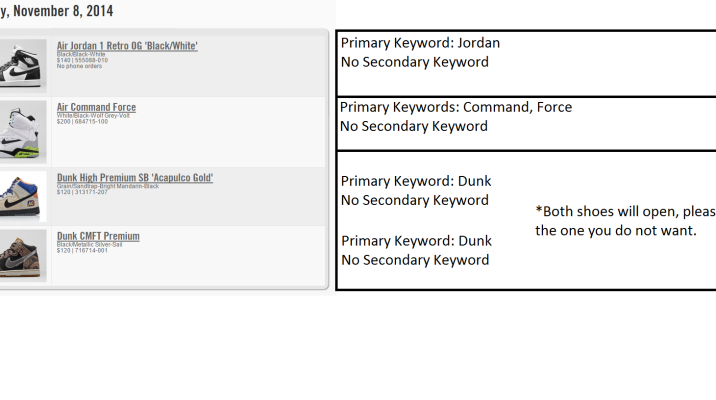Viewport: 716px width, 400px height.
Task: Click 'No Secondary Keyword' under the Jordan keyword
Action: (415, 62)
